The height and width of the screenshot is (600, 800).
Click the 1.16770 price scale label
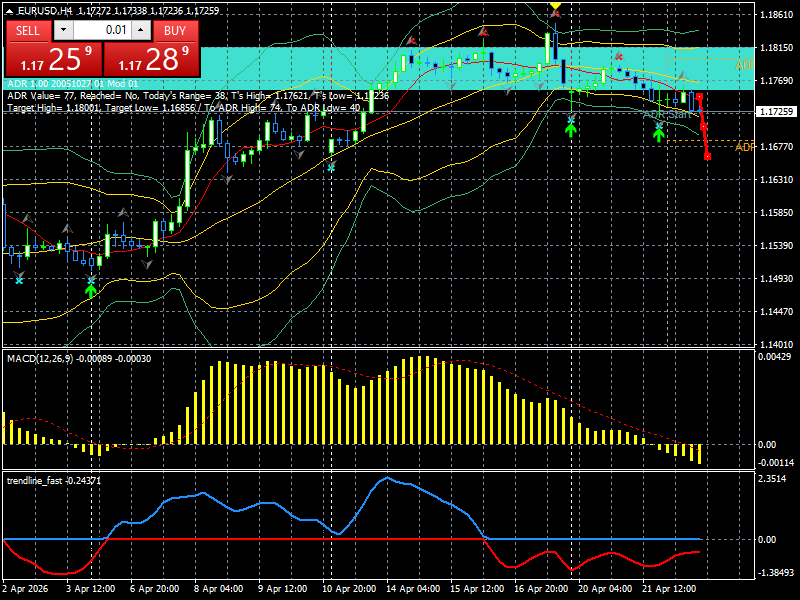(777, 146)
